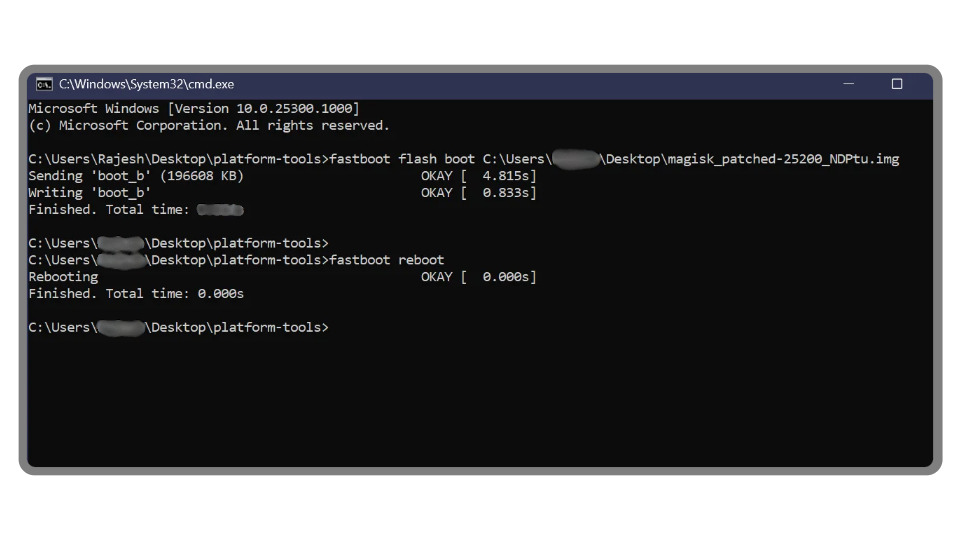
Task: Minimize the Command Prompt window
Action: click(850, 85)
